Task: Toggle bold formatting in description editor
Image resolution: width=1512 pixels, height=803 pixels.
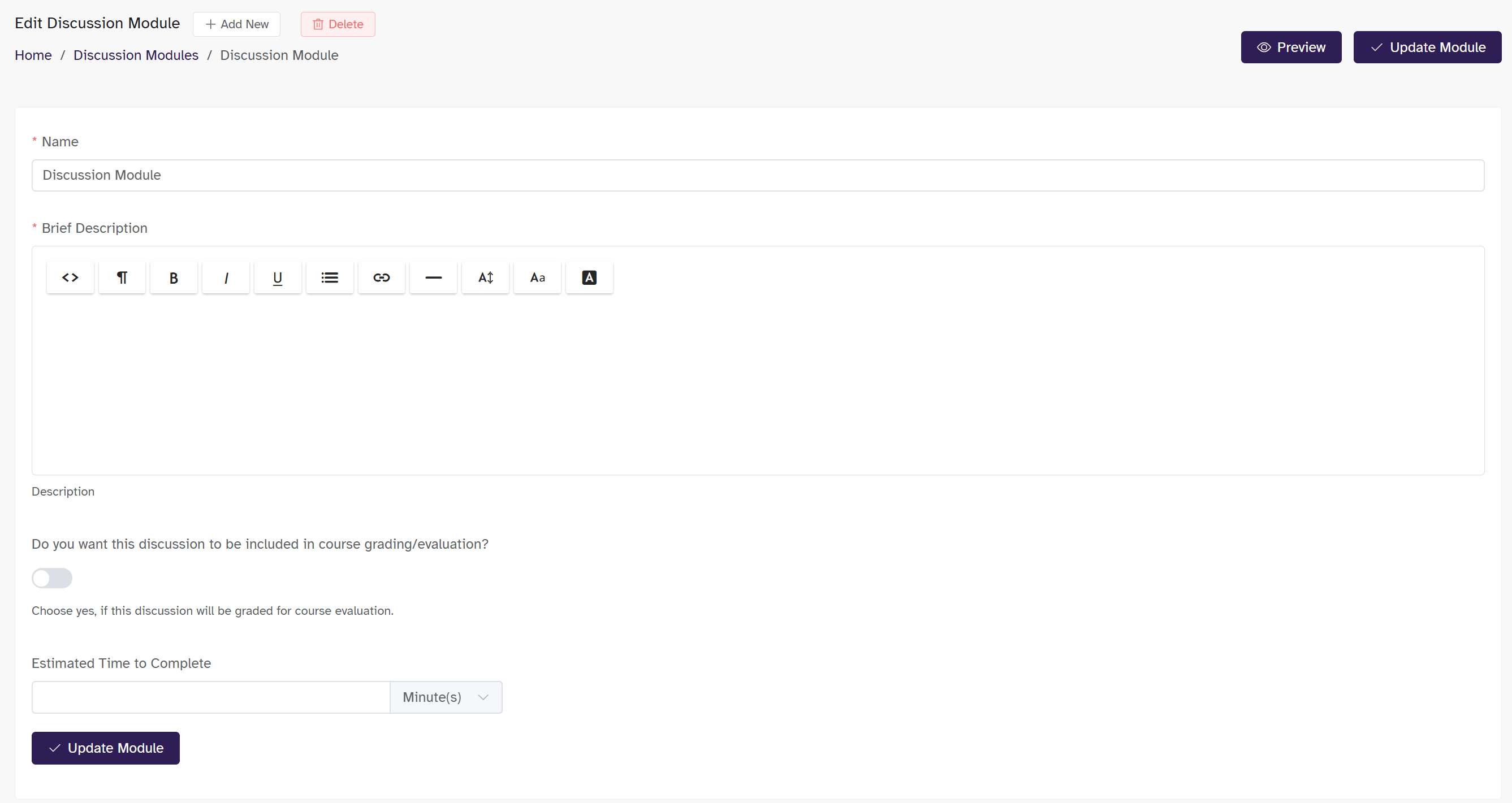Action: (174, 277)
